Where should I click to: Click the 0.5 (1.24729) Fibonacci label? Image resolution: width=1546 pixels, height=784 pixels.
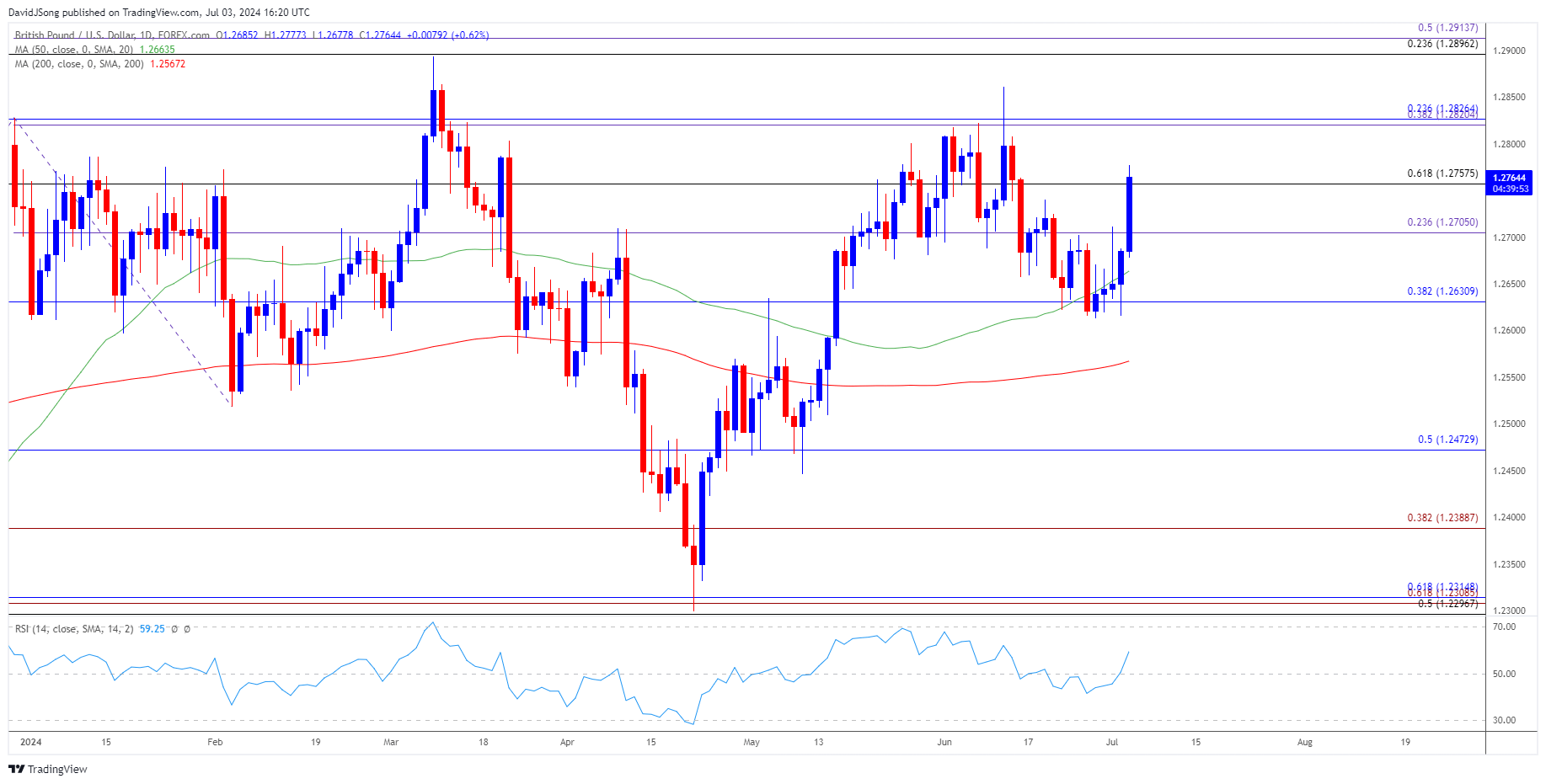pos(1447,440)
